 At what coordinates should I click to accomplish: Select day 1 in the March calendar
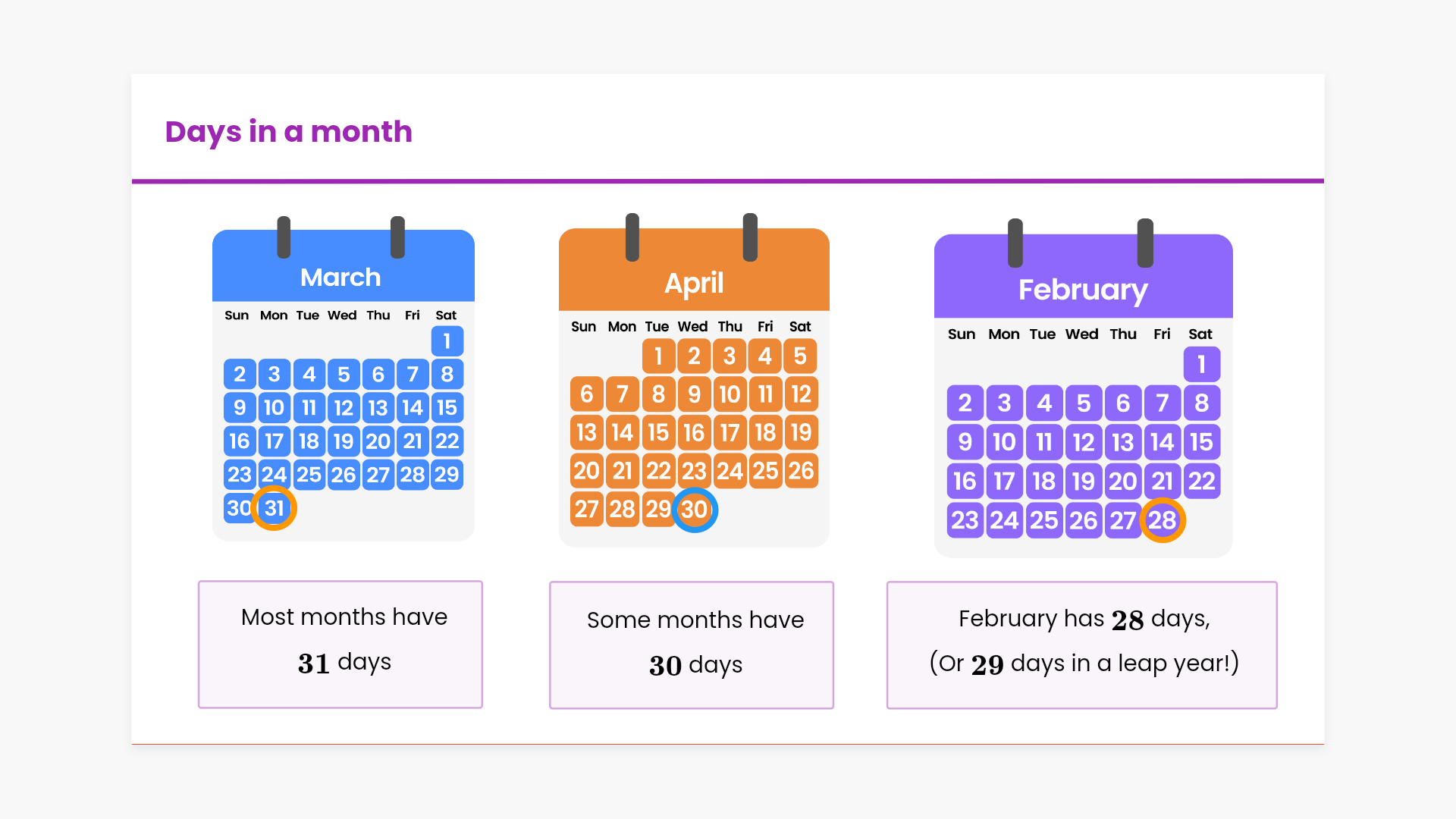[447, 341]
